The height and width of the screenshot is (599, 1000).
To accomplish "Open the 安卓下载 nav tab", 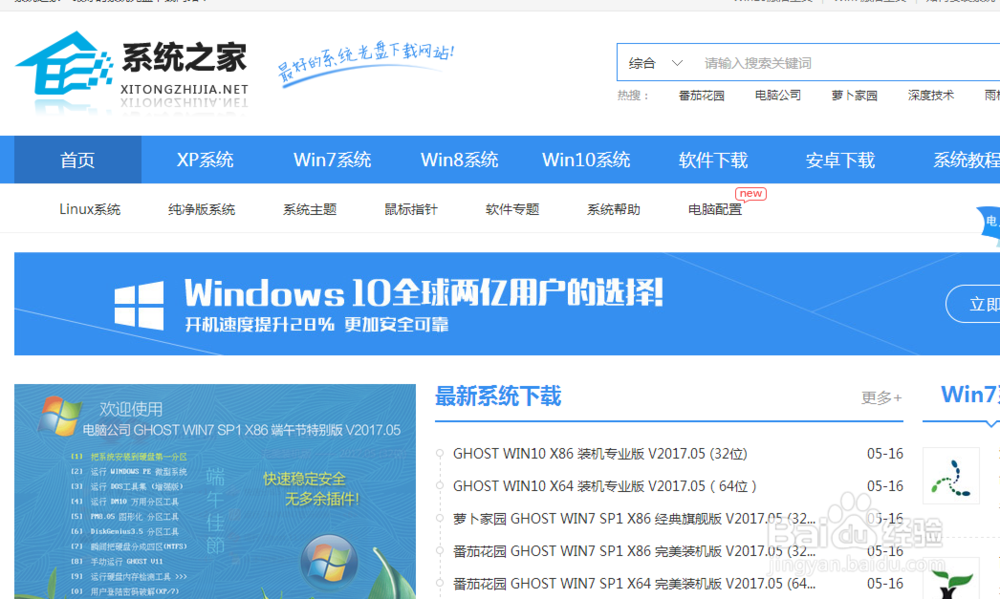I will (x=840, y=159).
